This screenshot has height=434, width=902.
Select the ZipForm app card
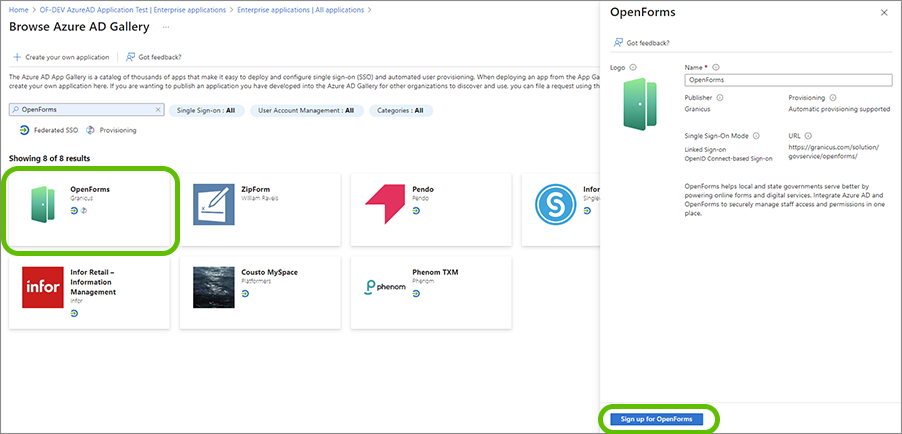pos(260,209)
